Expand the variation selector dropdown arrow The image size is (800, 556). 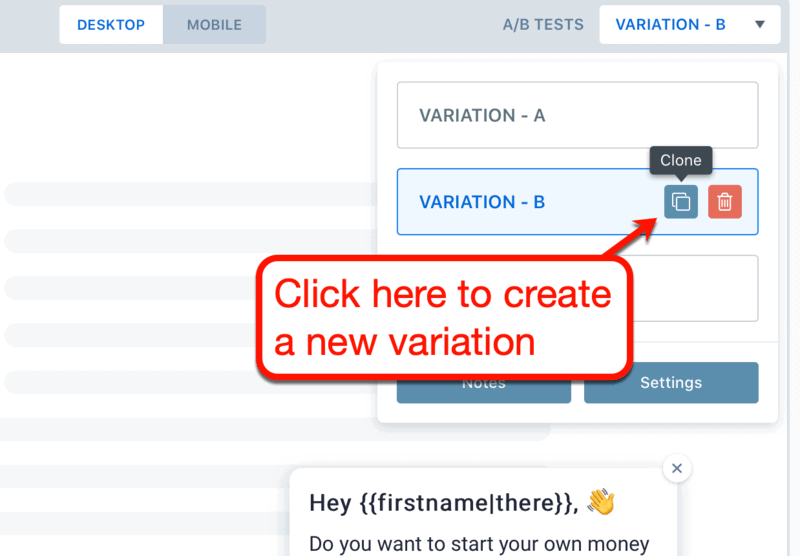(x=760, y=24)
